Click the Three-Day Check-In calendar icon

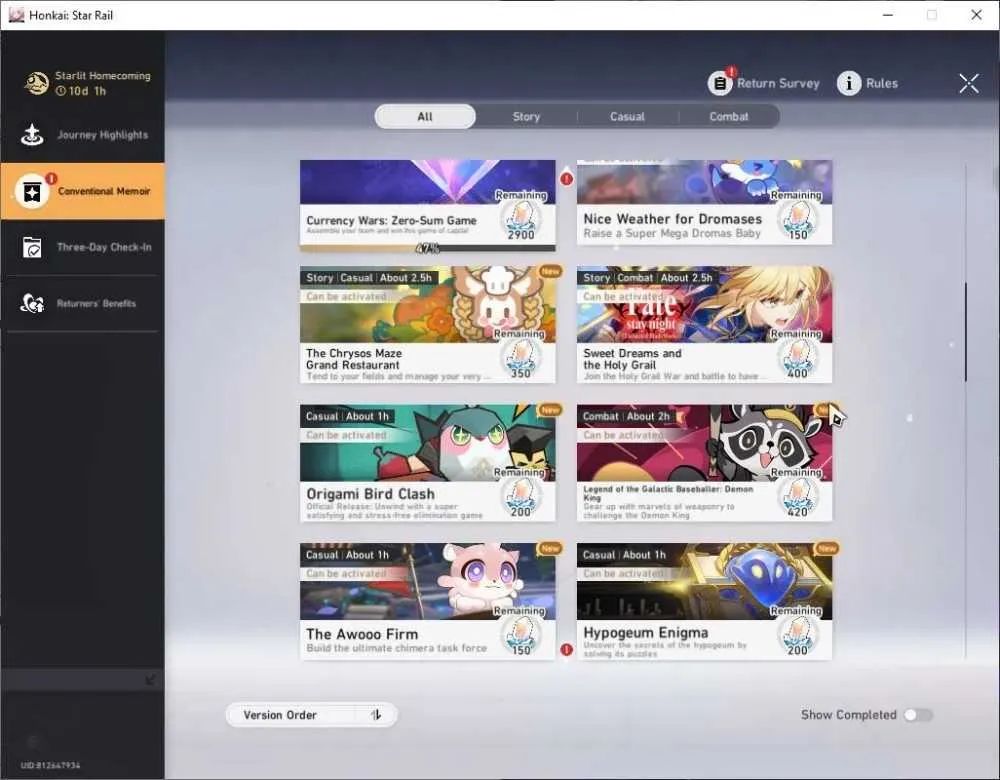tap(32, 247)
